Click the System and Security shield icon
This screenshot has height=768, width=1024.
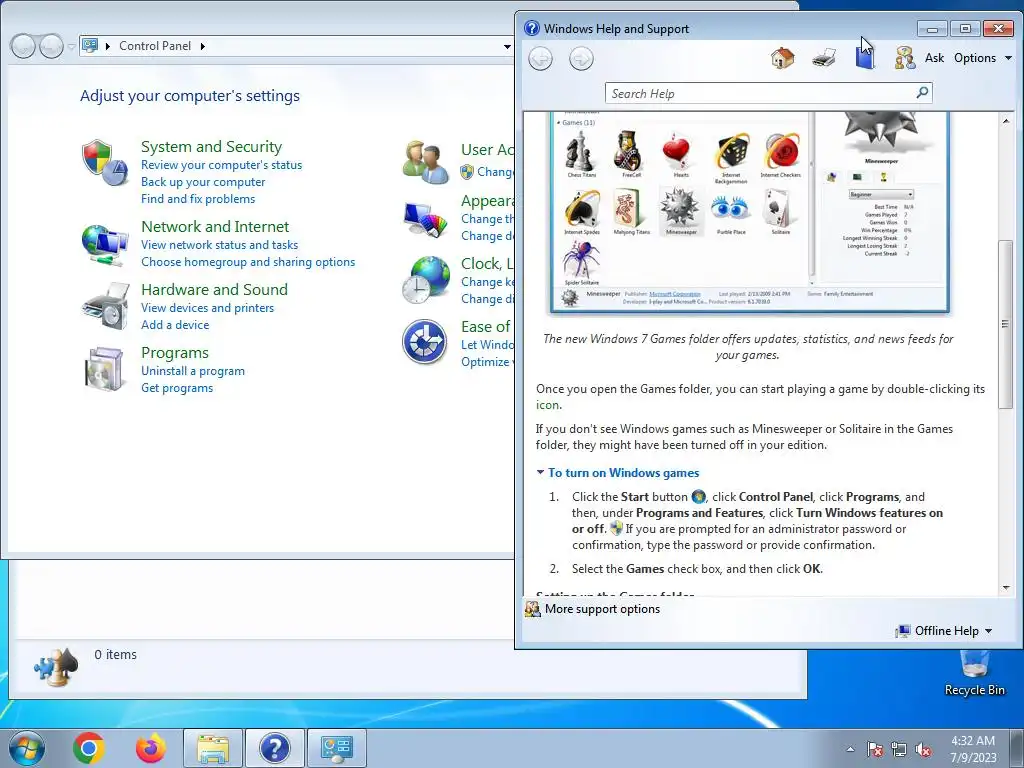(104, 162)
